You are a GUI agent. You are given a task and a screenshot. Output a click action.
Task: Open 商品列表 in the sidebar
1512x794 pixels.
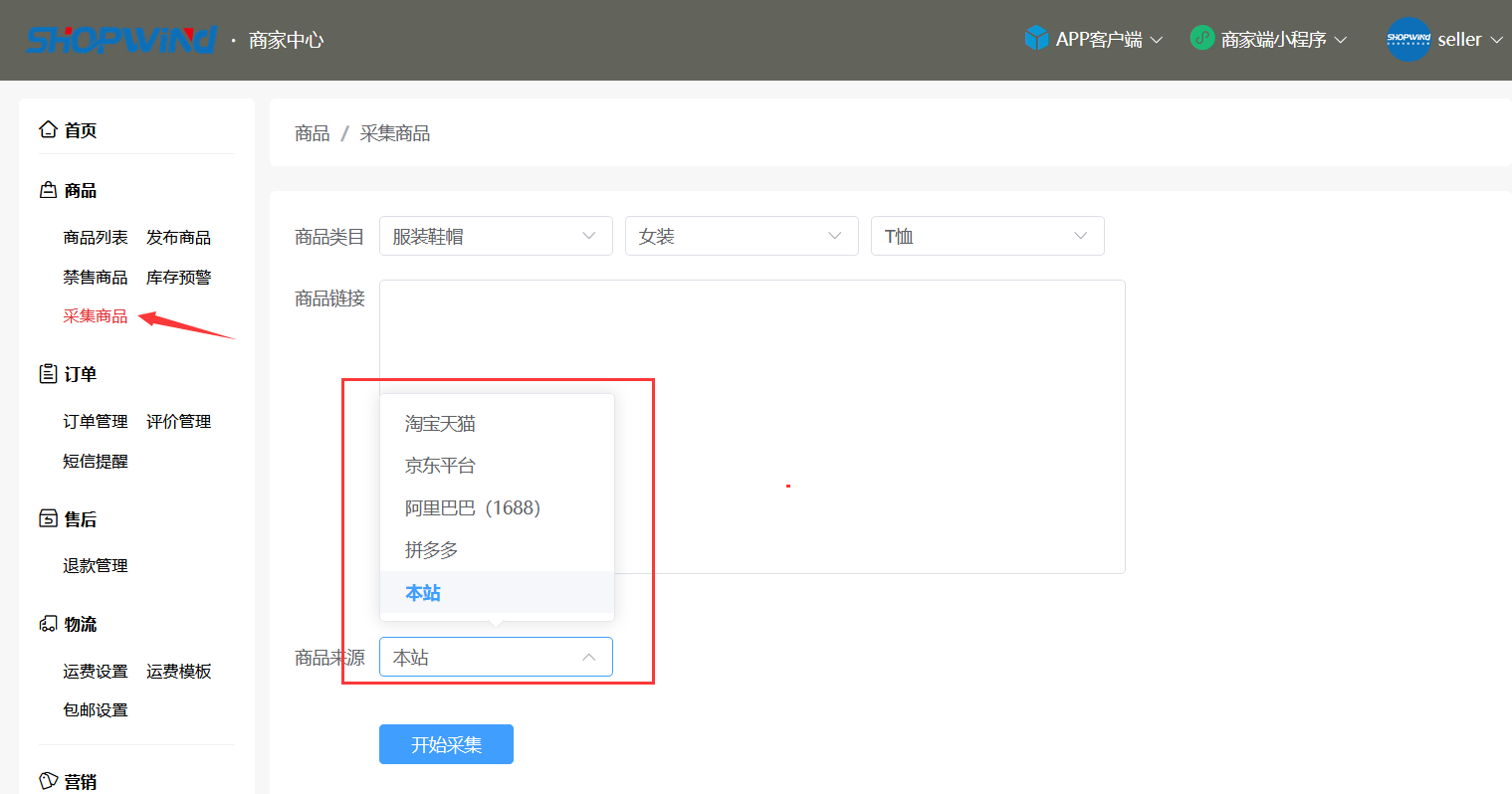[x=96, y=237]
